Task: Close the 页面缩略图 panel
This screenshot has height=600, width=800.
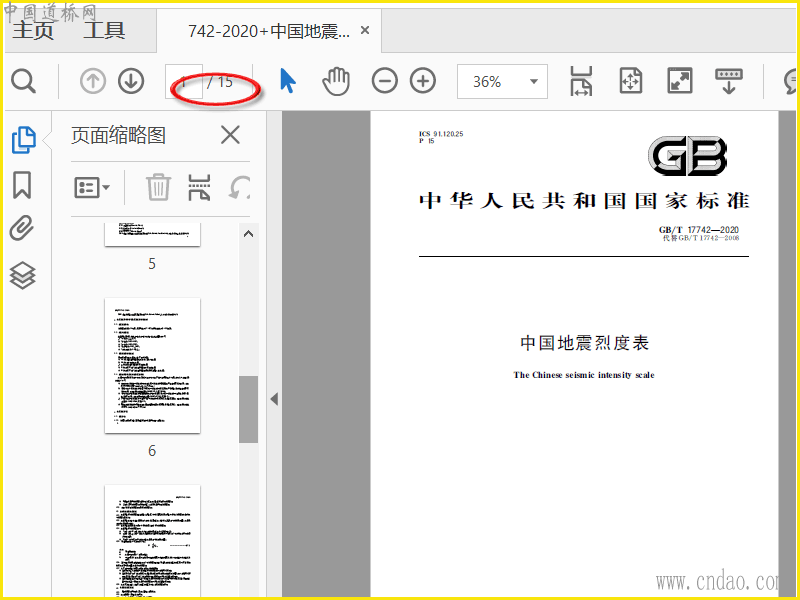Action: [230, 135]
